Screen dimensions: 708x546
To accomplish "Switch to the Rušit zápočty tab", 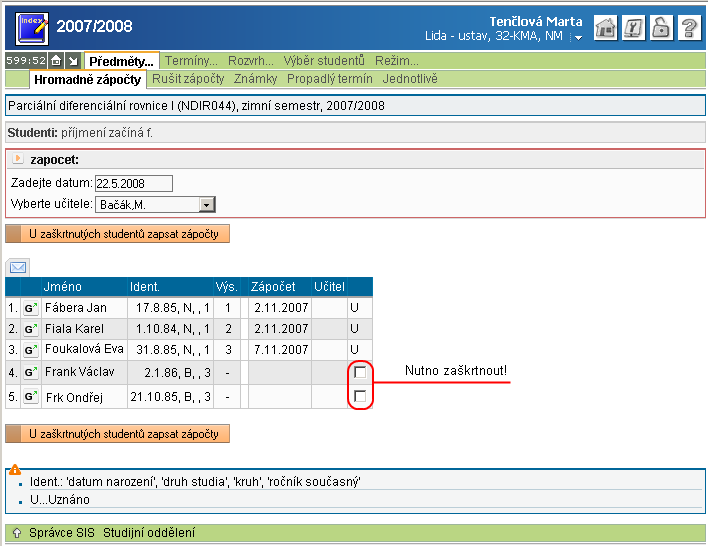I will (x=188, y=78).
